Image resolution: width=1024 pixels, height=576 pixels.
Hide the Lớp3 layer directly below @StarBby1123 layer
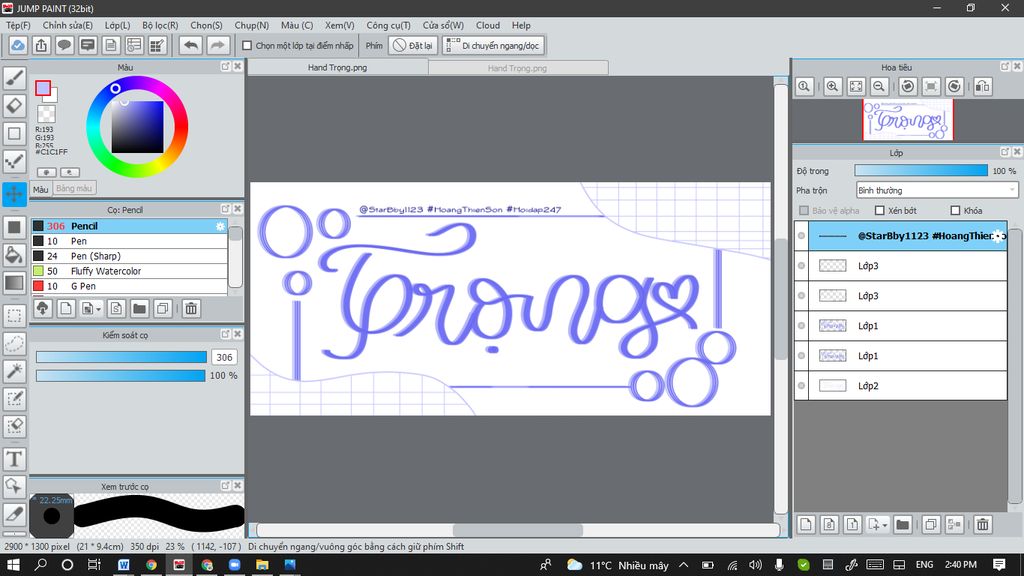click(x=801, y=266)
